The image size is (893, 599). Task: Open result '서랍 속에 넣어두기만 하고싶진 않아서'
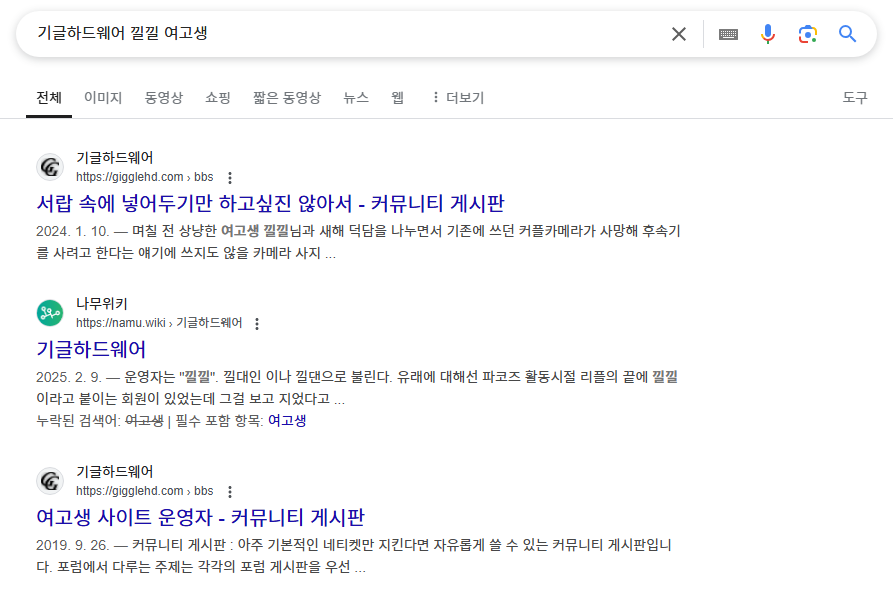coord(271,203)
